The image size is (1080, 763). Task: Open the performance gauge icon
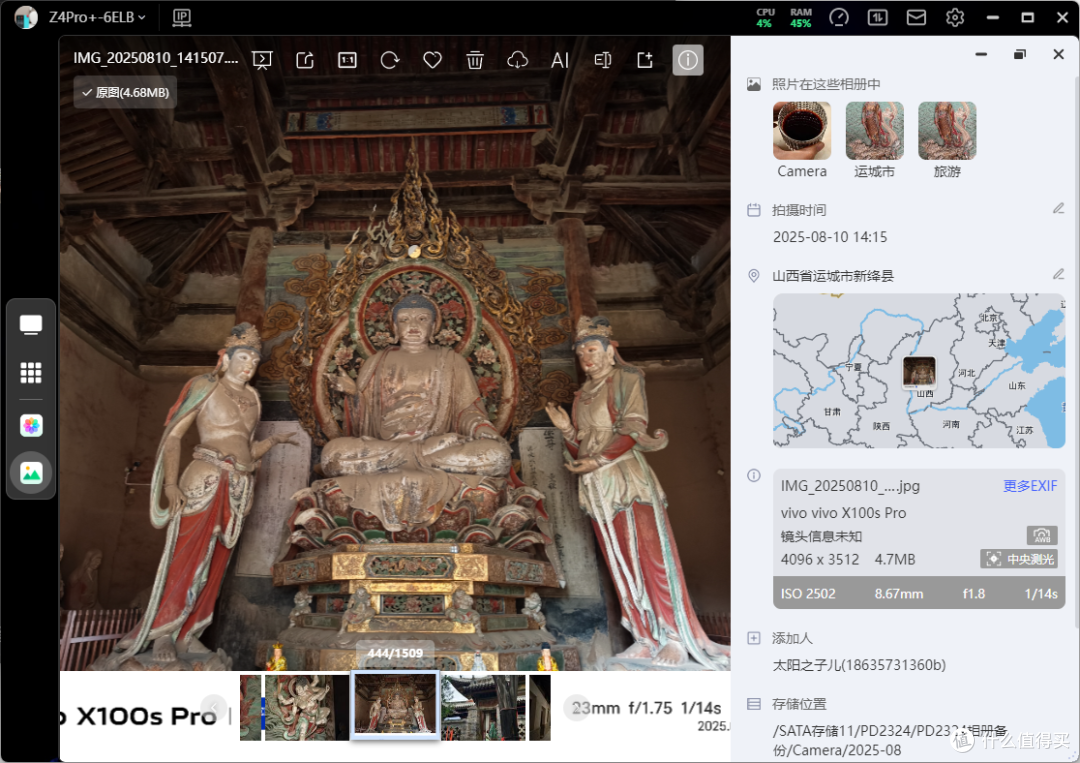[839, 17]
